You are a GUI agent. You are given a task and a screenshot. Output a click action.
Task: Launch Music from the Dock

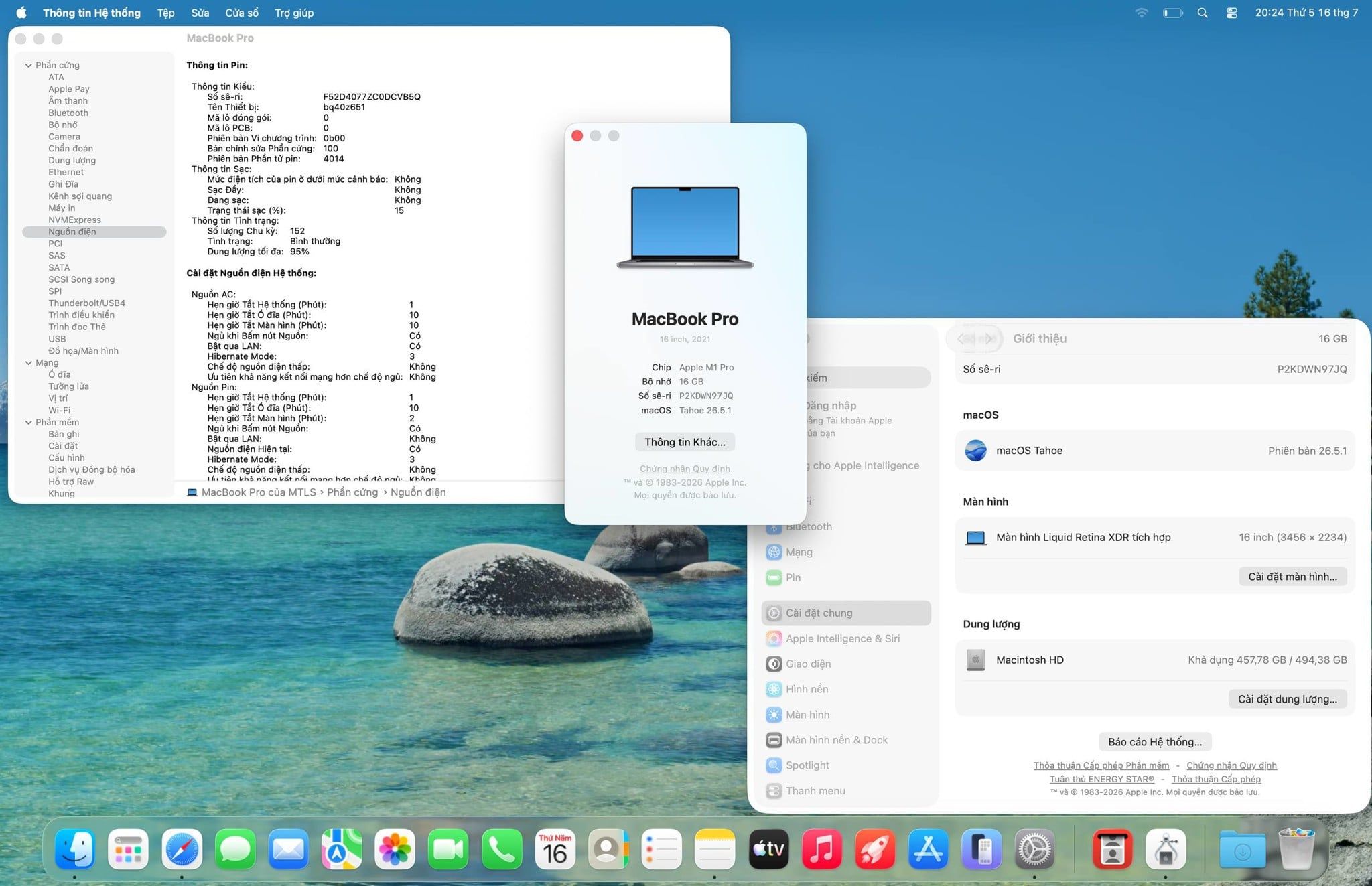pyautogui.click(x=821, y=849)
